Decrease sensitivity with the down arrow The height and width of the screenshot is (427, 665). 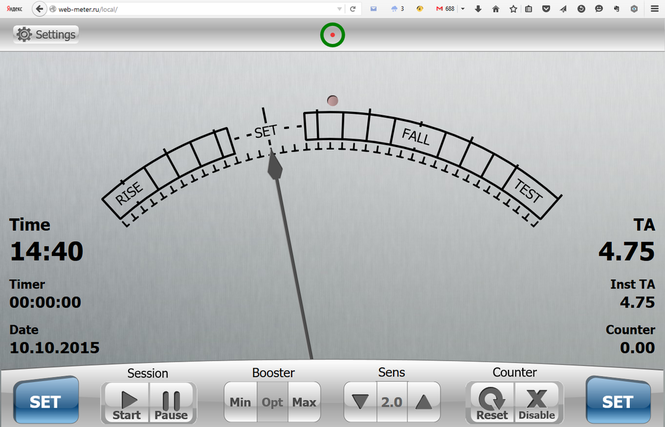[360, 402]
